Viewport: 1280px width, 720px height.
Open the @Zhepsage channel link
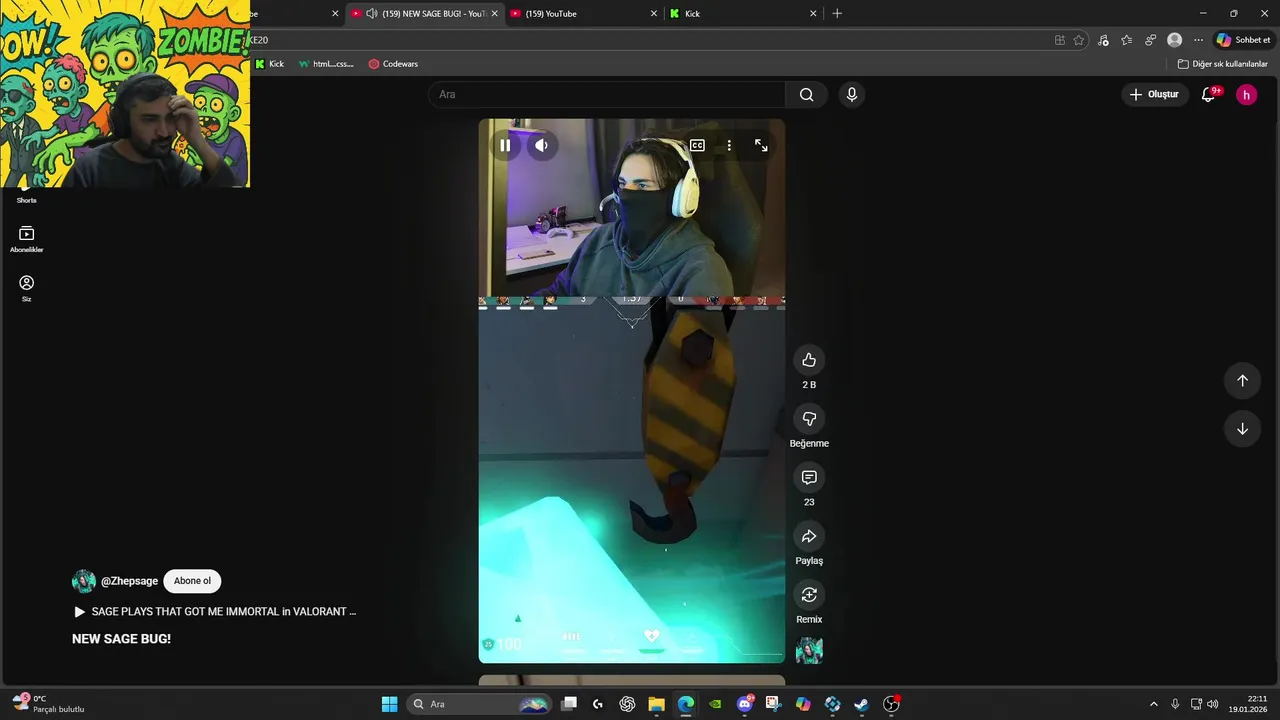(129, 581)
